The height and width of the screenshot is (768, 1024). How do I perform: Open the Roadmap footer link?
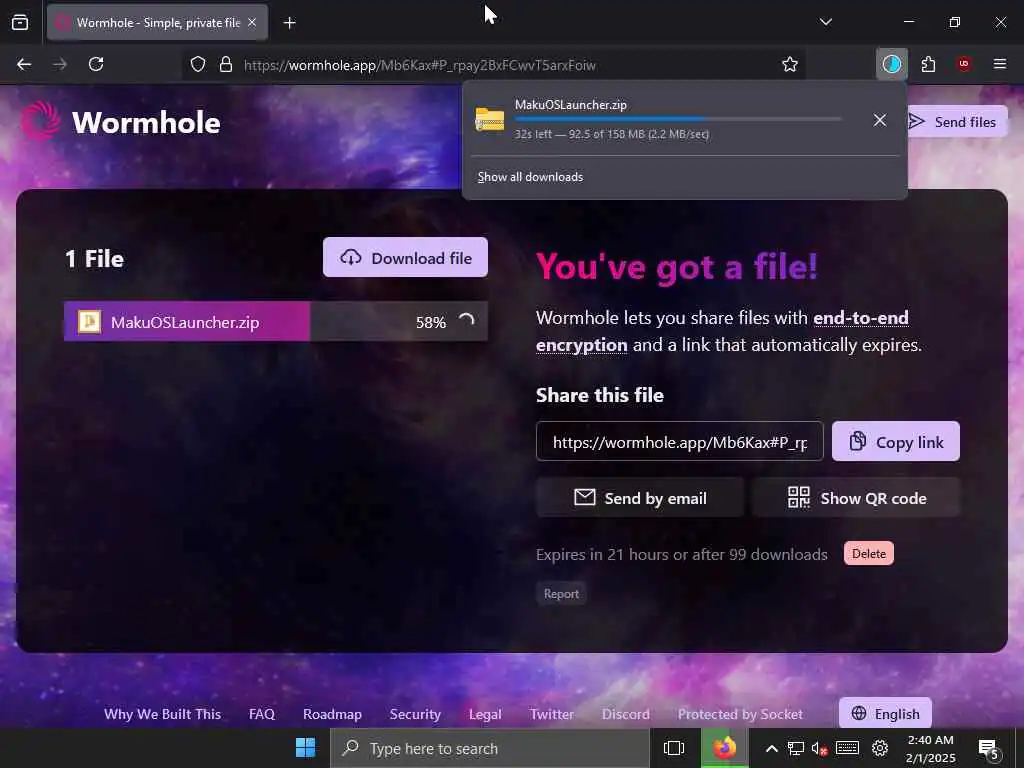tap(332, 714)
